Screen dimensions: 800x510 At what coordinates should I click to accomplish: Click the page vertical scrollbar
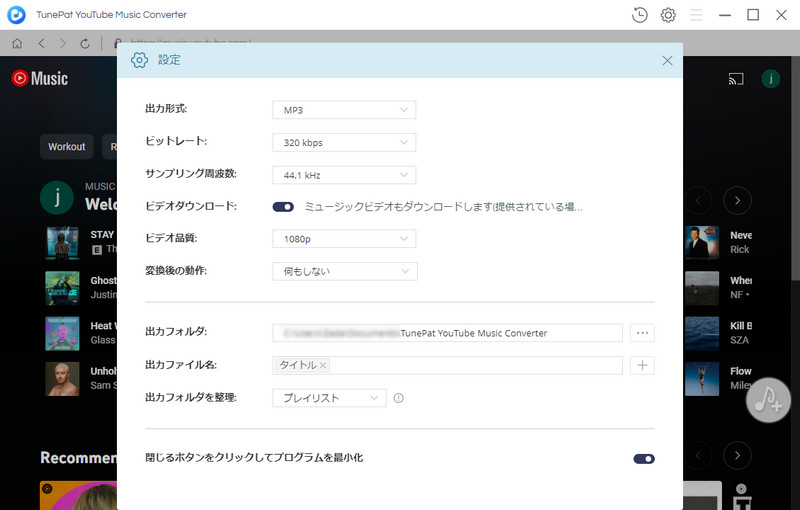(x=795, y=168)
